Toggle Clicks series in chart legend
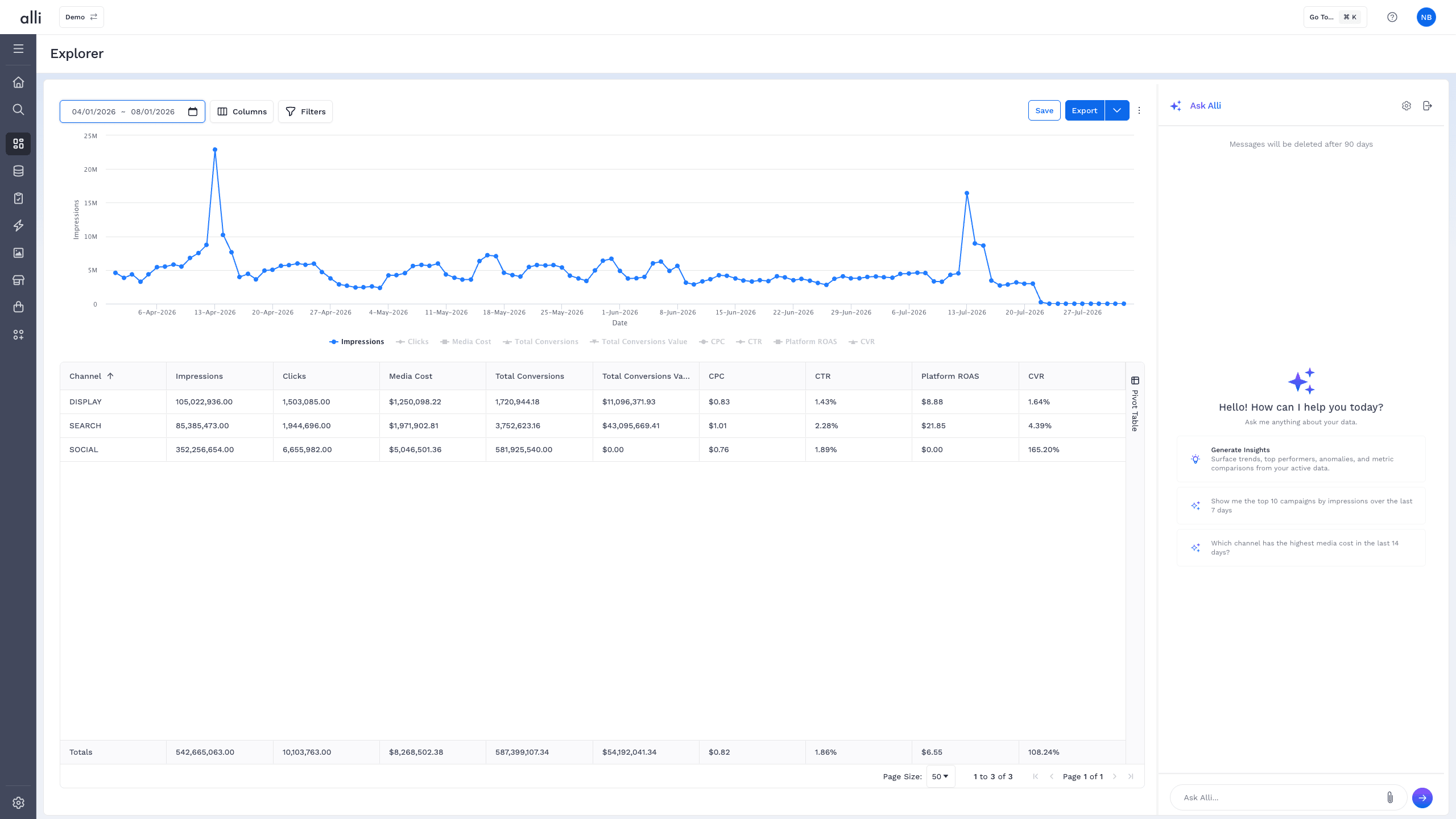The height and width of the screenshot is (819, 1456). tap(412, 342)
